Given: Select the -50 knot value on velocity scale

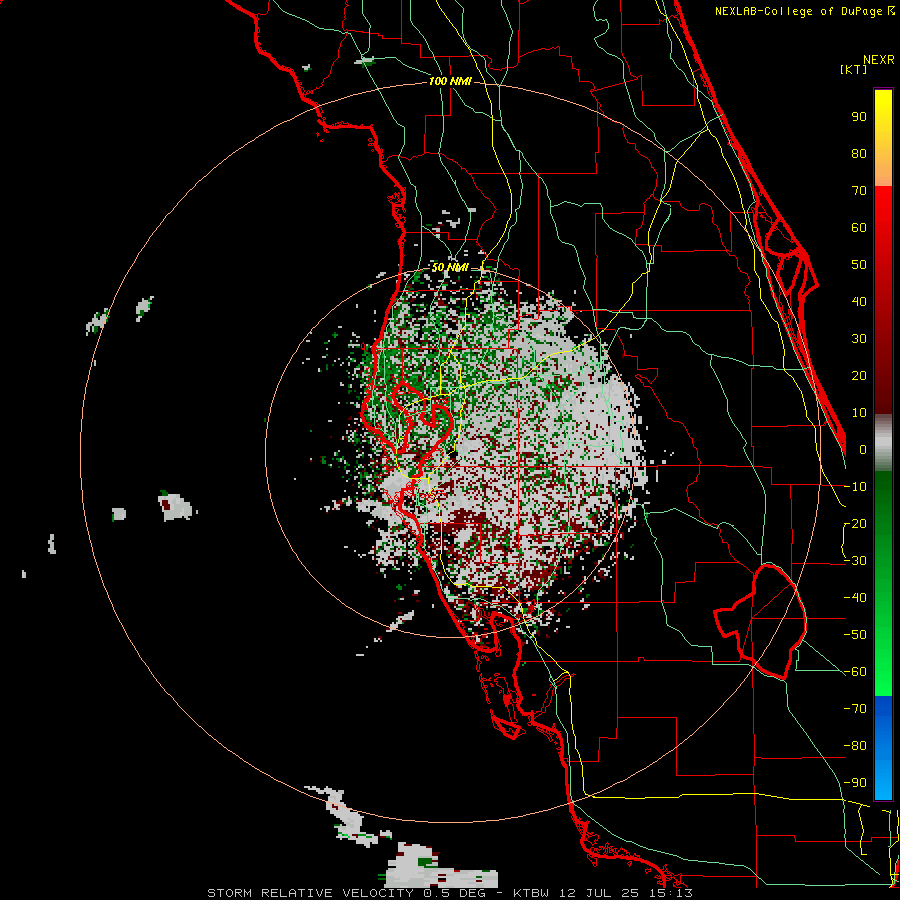Looking at the screenshot, I should tap(855, 635).
